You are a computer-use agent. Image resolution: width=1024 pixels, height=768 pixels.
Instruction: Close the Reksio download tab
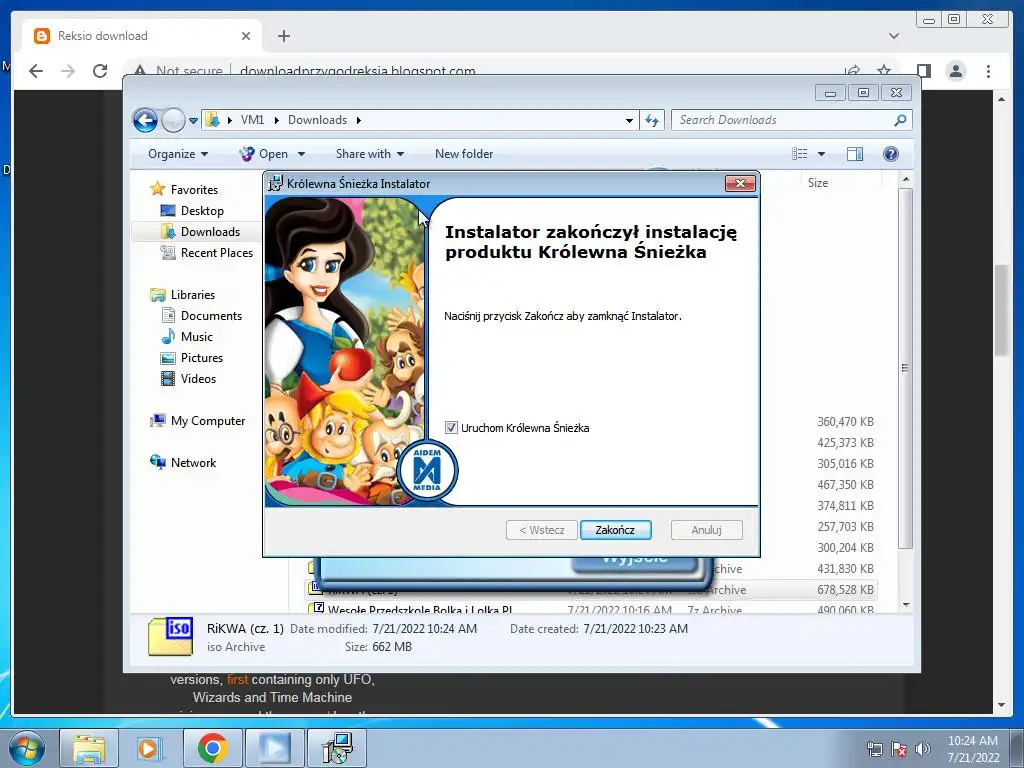pyautogui.click(x=246, y=36)
